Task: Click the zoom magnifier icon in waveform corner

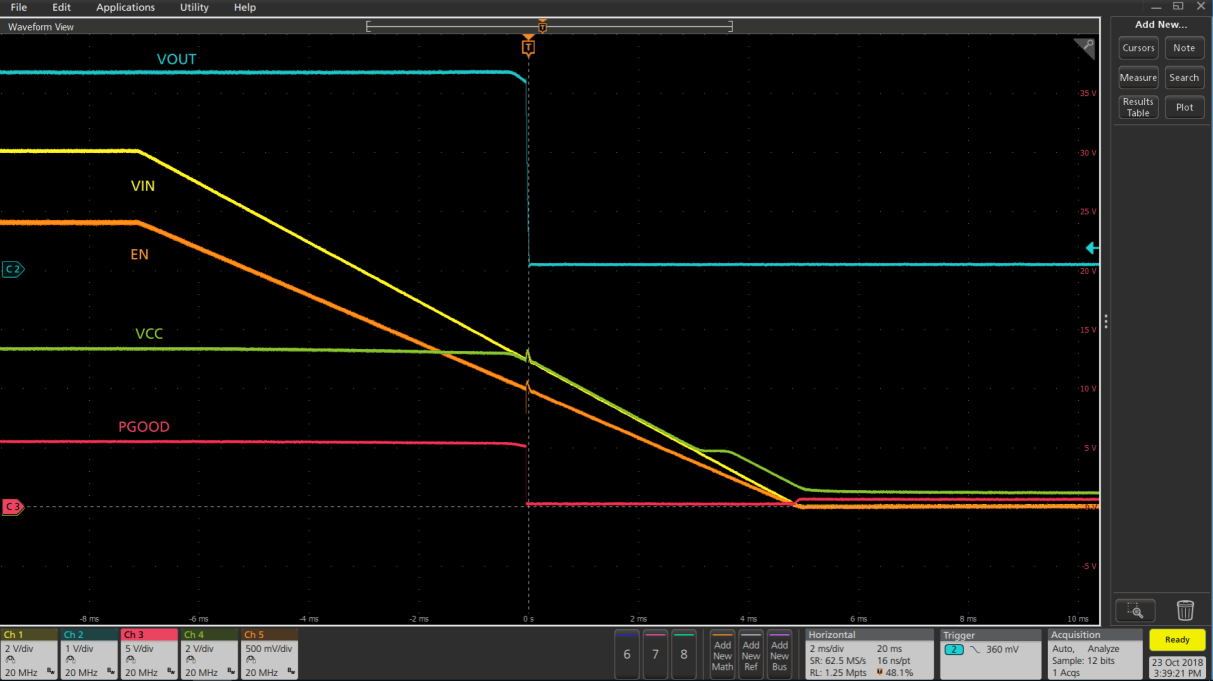Action: click(x=1084, y=47)
